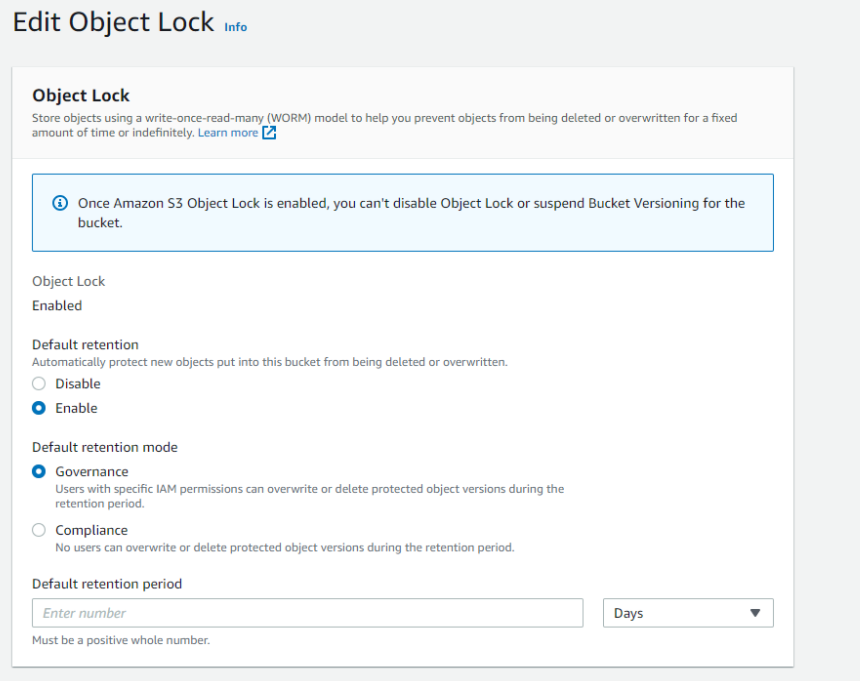
Task: Click the Object Lock section heading
Action: tap(81, 96)
